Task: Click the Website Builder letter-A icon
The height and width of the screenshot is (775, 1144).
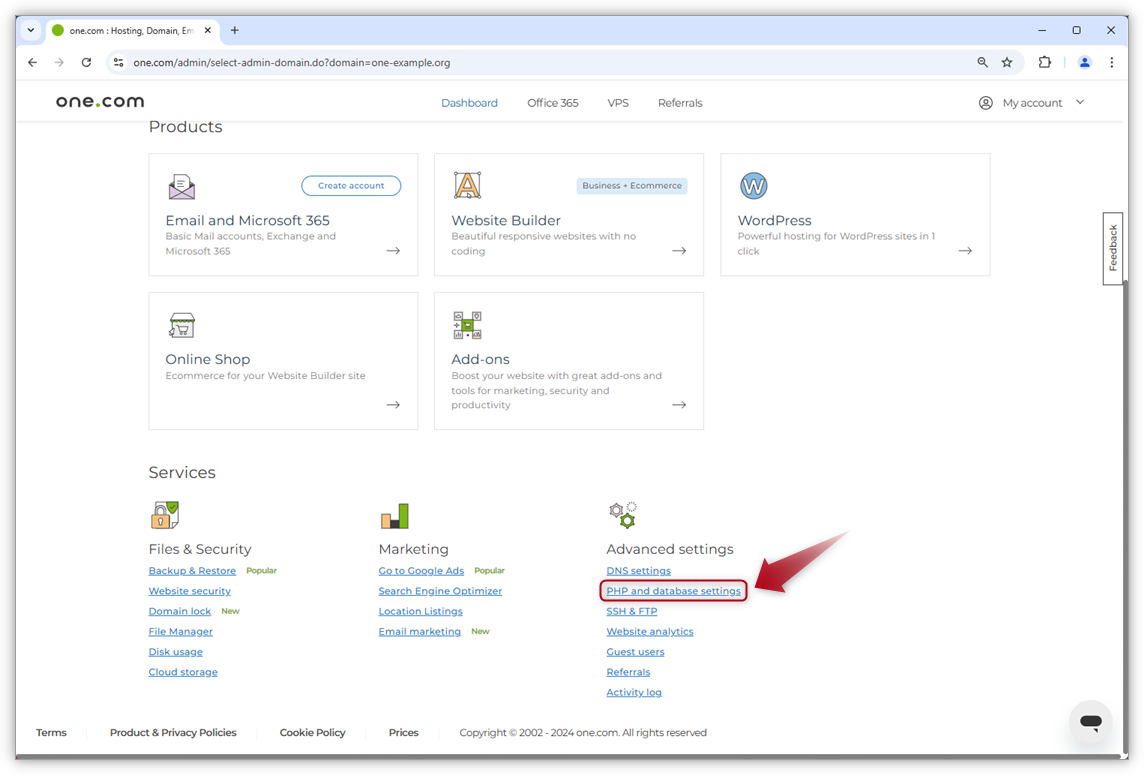Action: 467,185
